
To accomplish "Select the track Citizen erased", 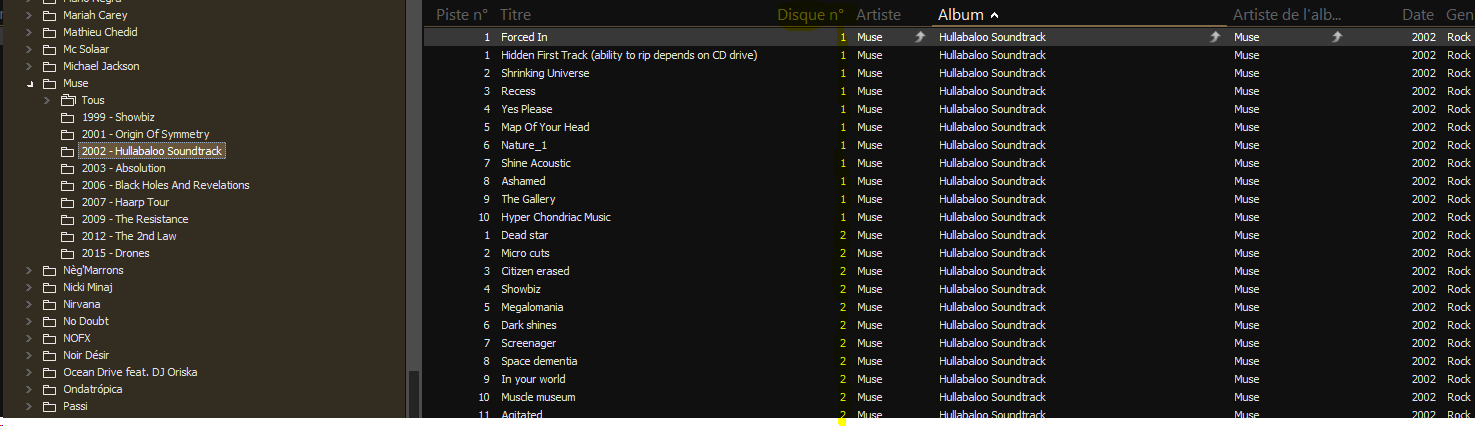I will [x=535, y=271].
